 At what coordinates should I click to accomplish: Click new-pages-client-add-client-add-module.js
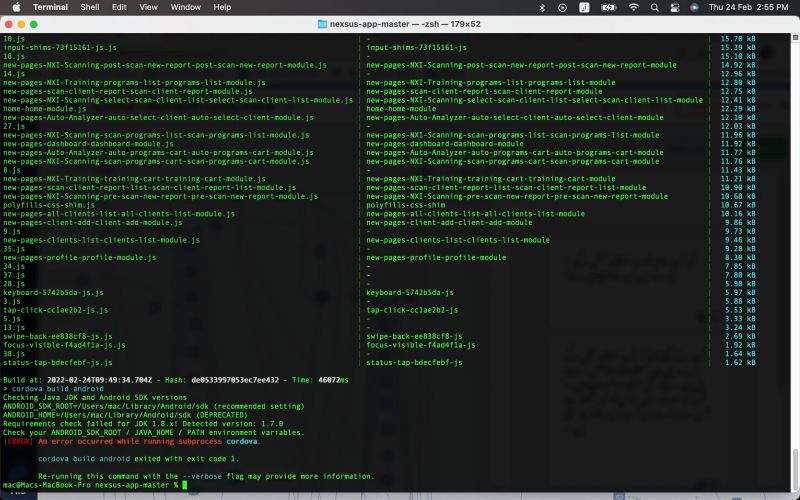(x=92, y=222)
